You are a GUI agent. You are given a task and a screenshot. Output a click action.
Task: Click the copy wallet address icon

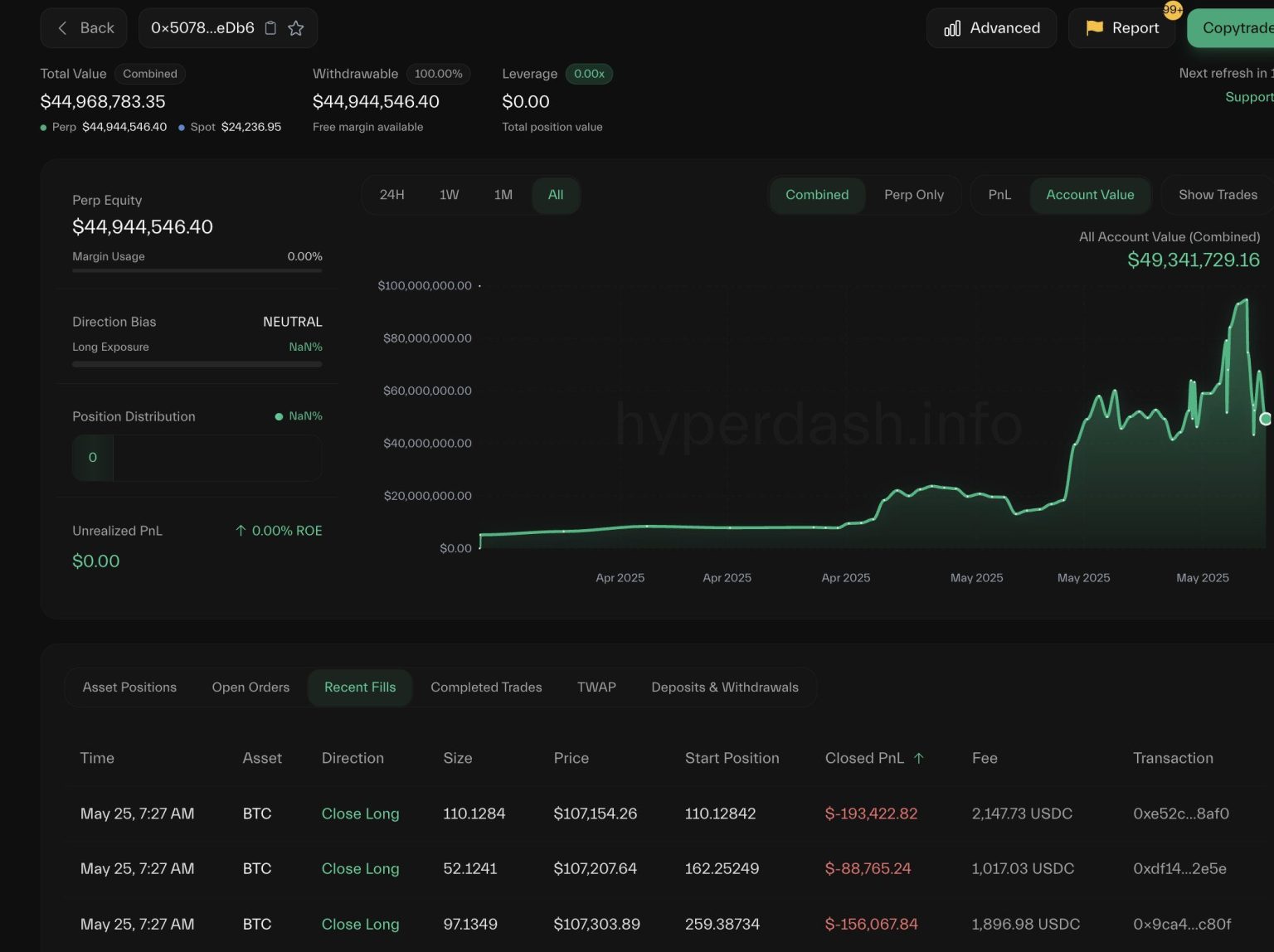tap(270, 27)
